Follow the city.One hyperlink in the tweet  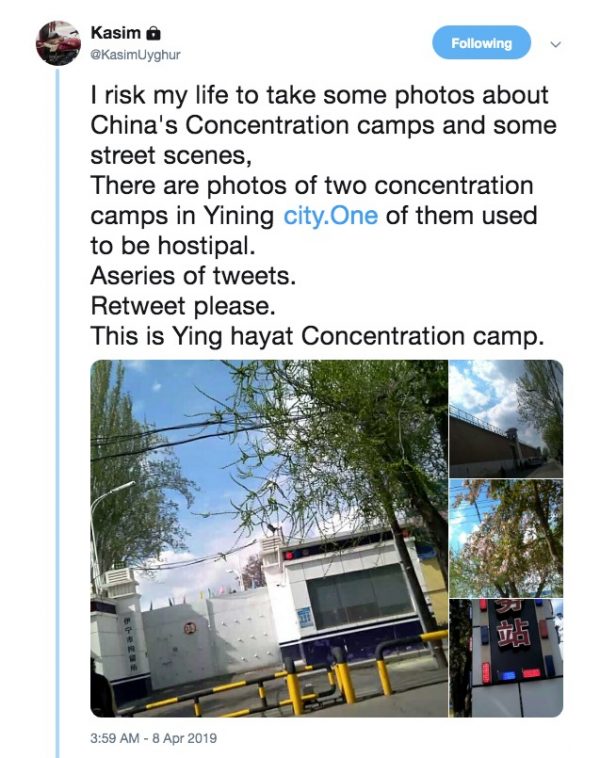pyautogui.click(x=330, y=216)
